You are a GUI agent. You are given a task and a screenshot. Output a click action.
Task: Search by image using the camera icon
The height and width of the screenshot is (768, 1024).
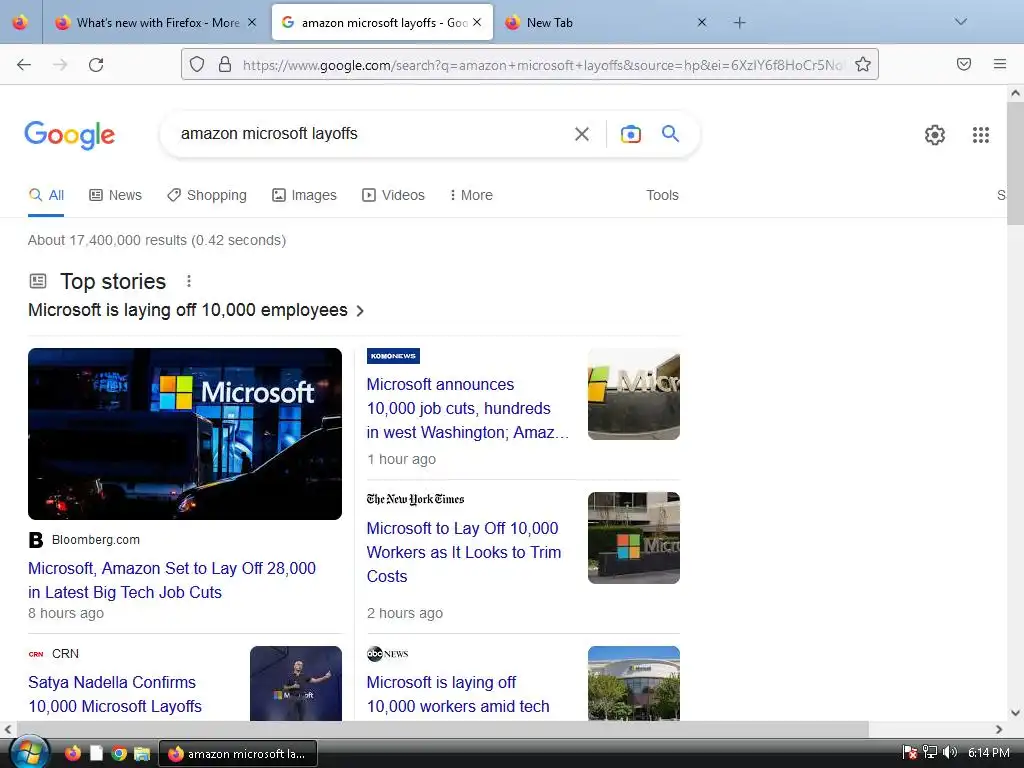(x=630, y=134)
